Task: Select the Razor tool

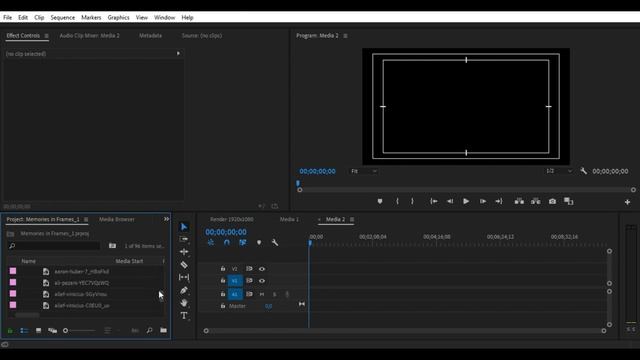Action: pos(184,264)
